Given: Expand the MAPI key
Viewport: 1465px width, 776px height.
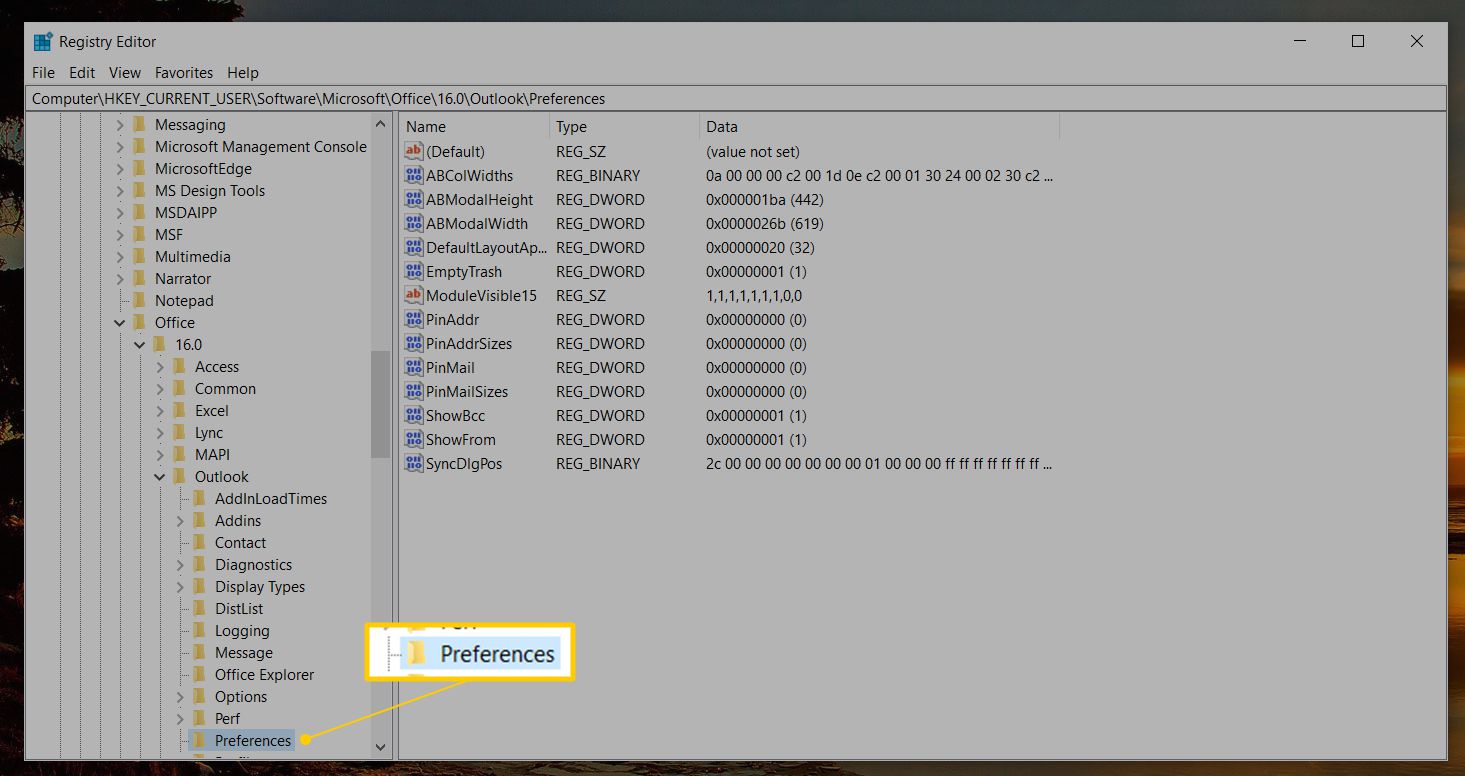Looking at the screenshot, I should point(160,454).
